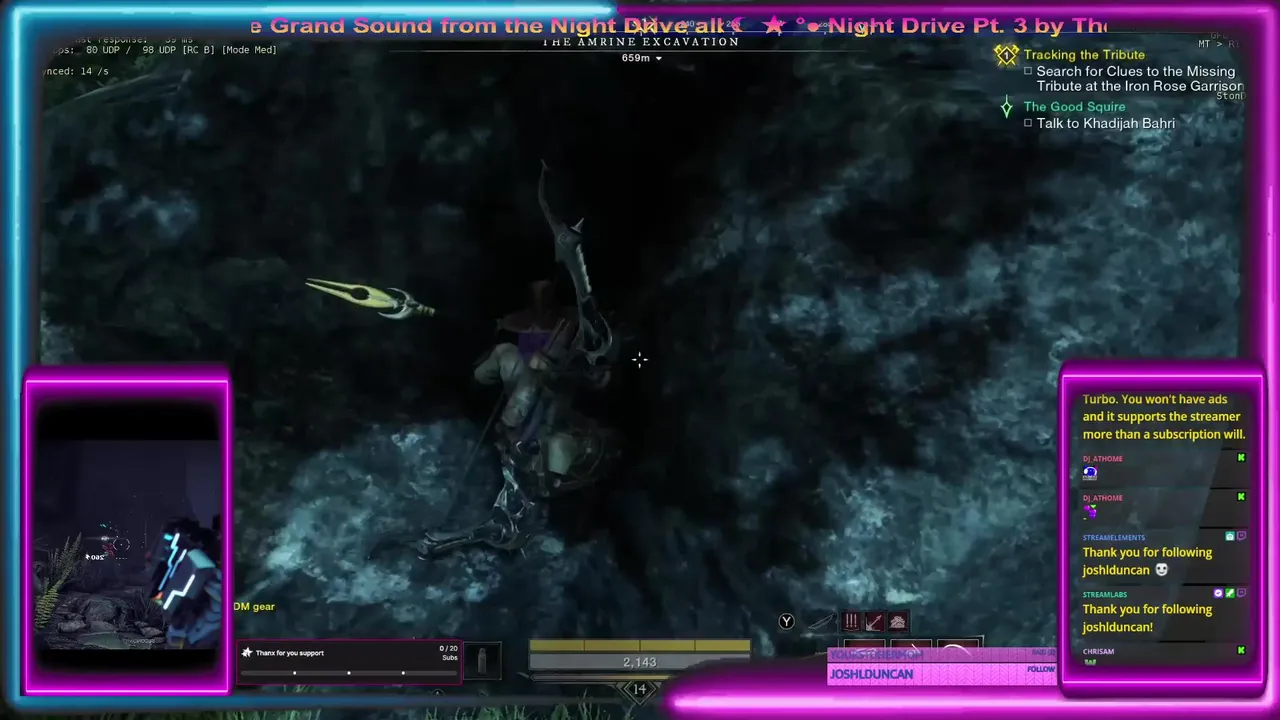Image resolution: width=1280 pixels, height=720 pixels.
Task: Click the star icon beside Thanx for you support
Action: pyautogui.click(x=247, y=653)
